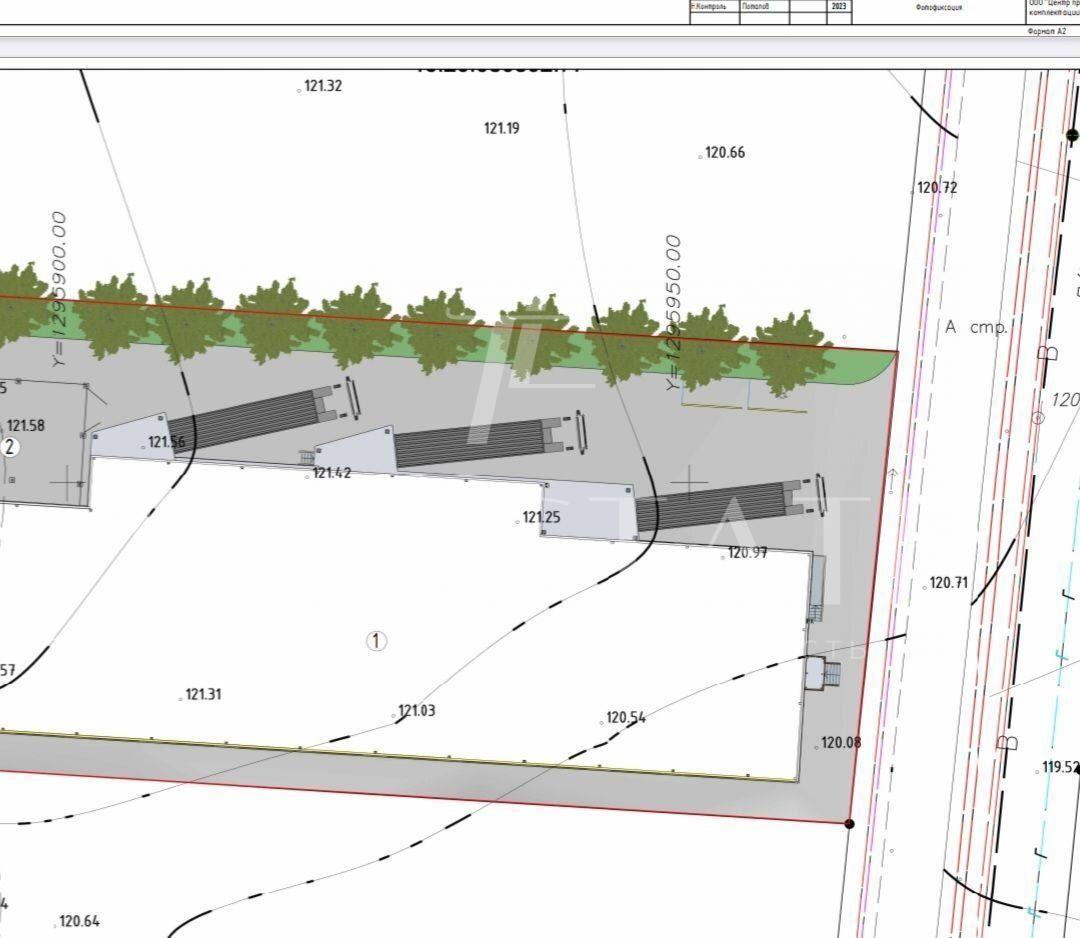Select the Y=1295900.00 grid coordinate label
Screen dimensions: 1080x938
(59, 288)
